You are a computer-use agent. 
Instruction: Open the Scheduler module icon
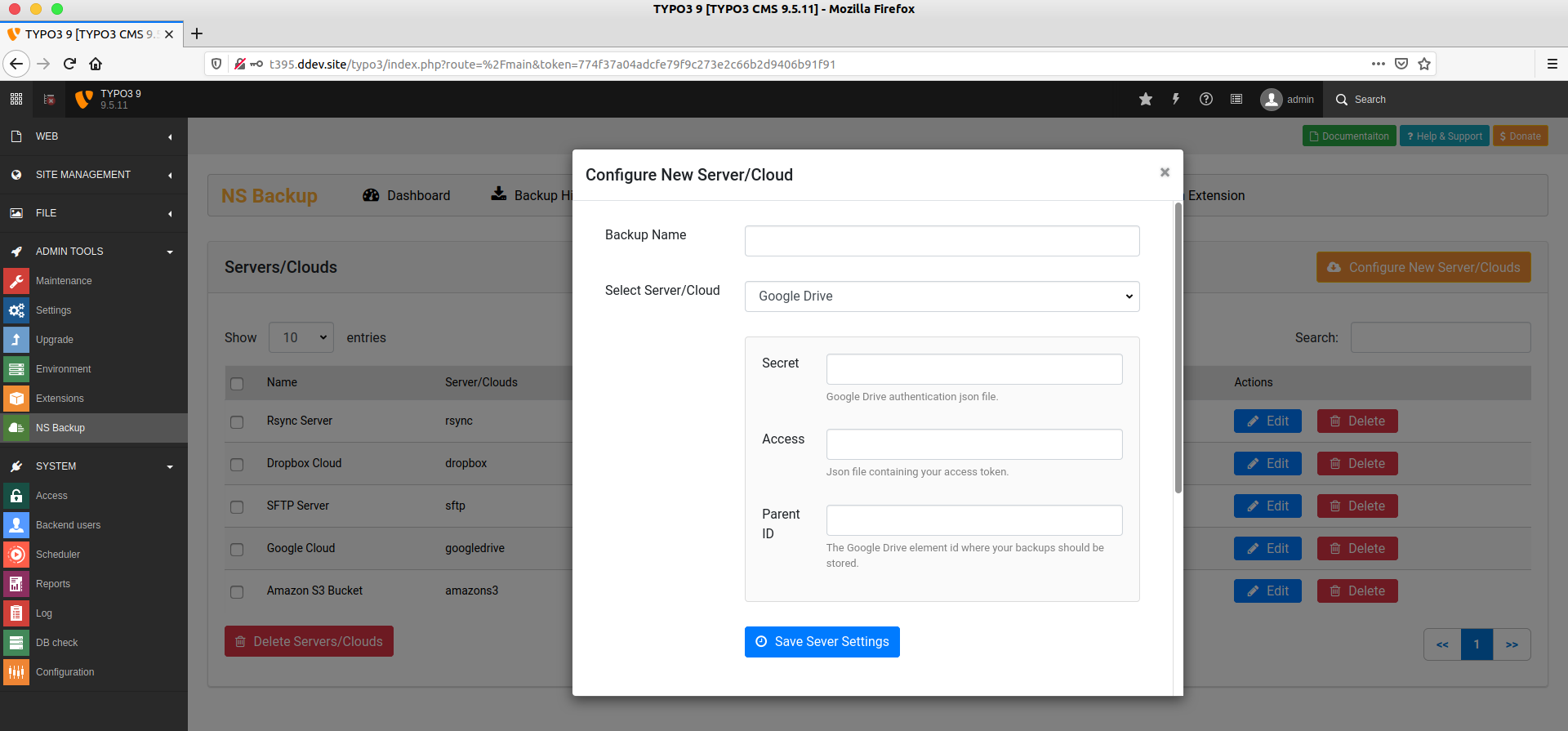[x=16, y=555]
